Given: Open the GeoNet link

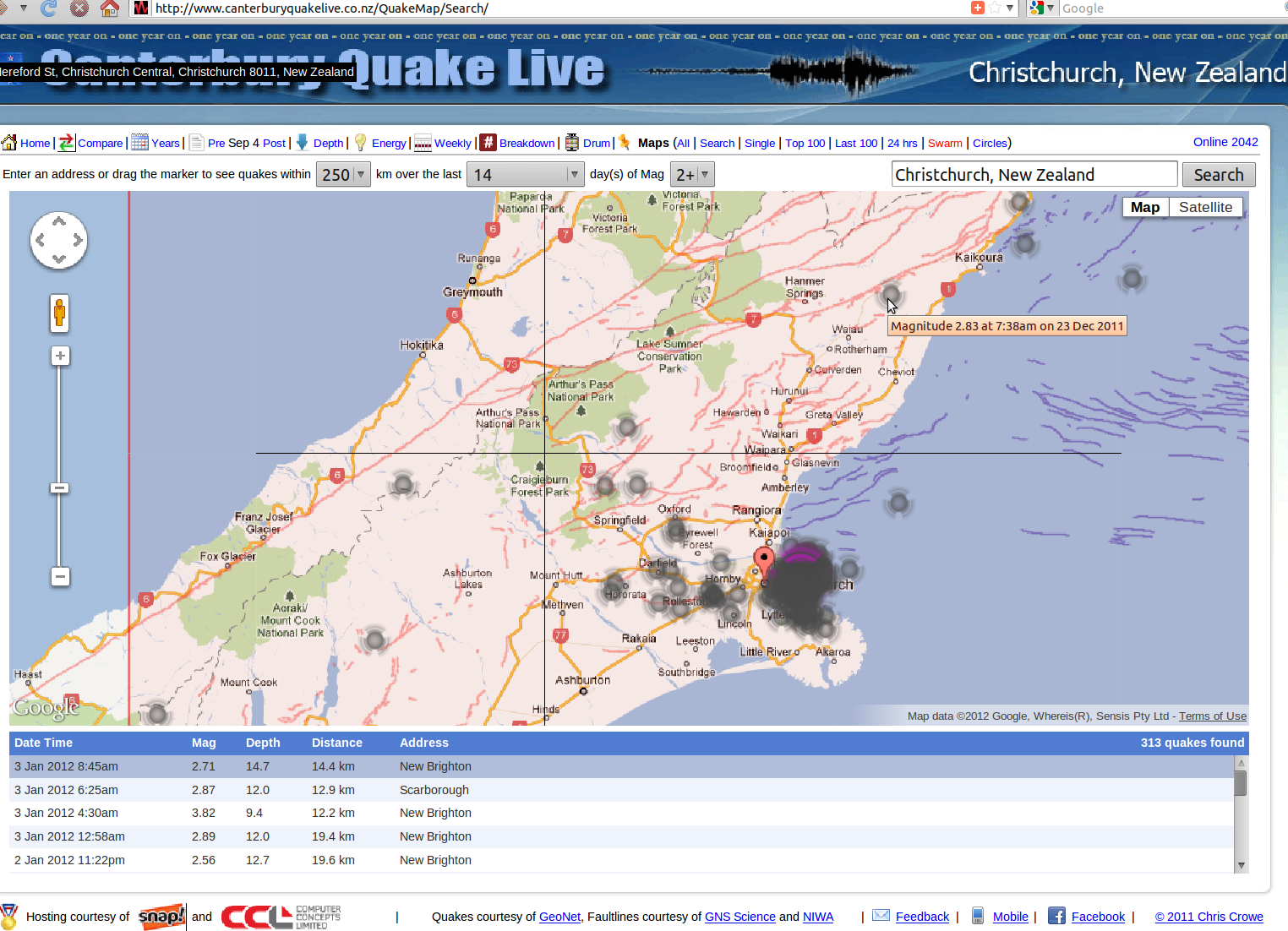Looking at the screenshot, I should [559, 917].
